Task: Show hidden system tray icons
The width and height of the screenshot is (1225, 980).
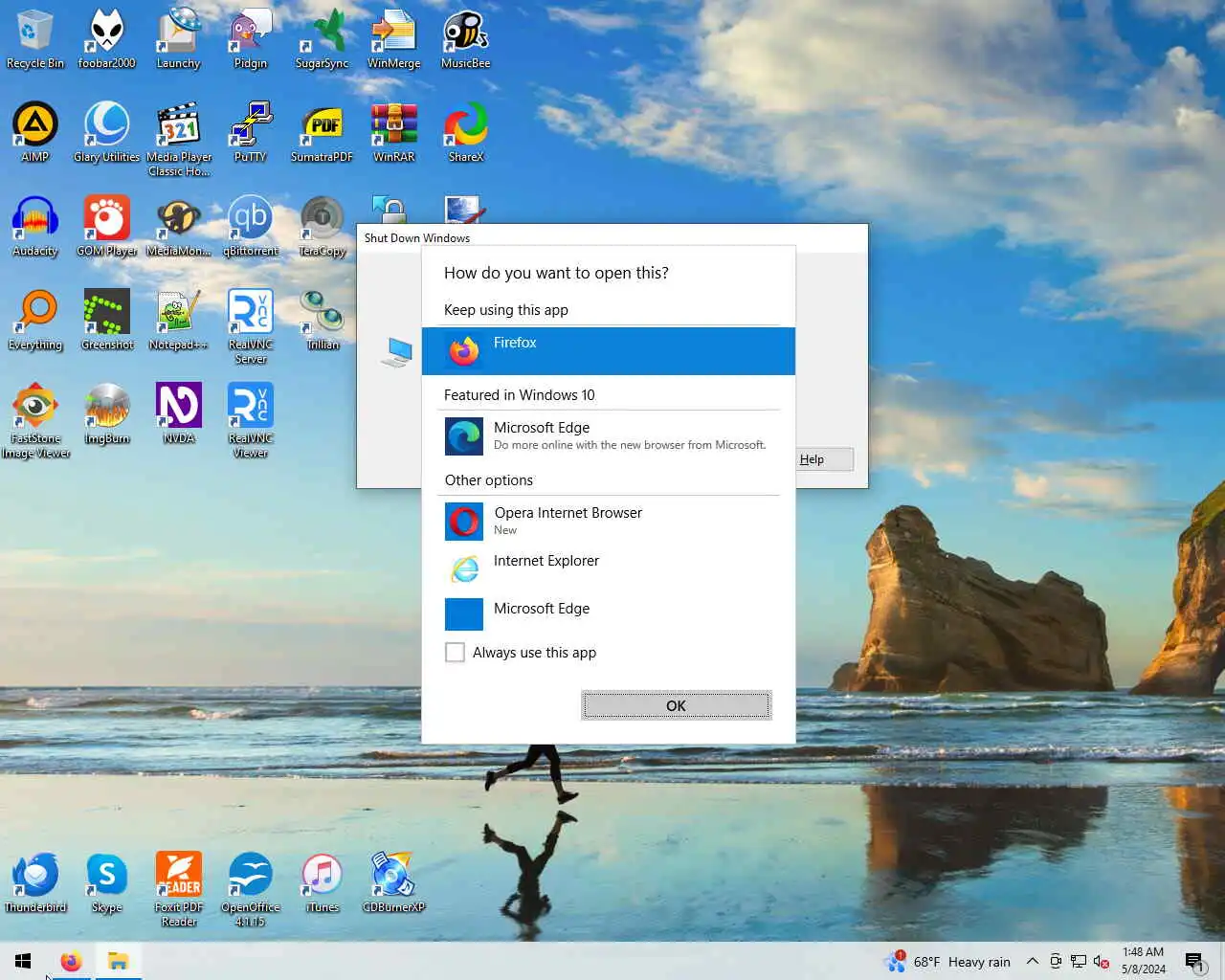Action: (1032, 962)
